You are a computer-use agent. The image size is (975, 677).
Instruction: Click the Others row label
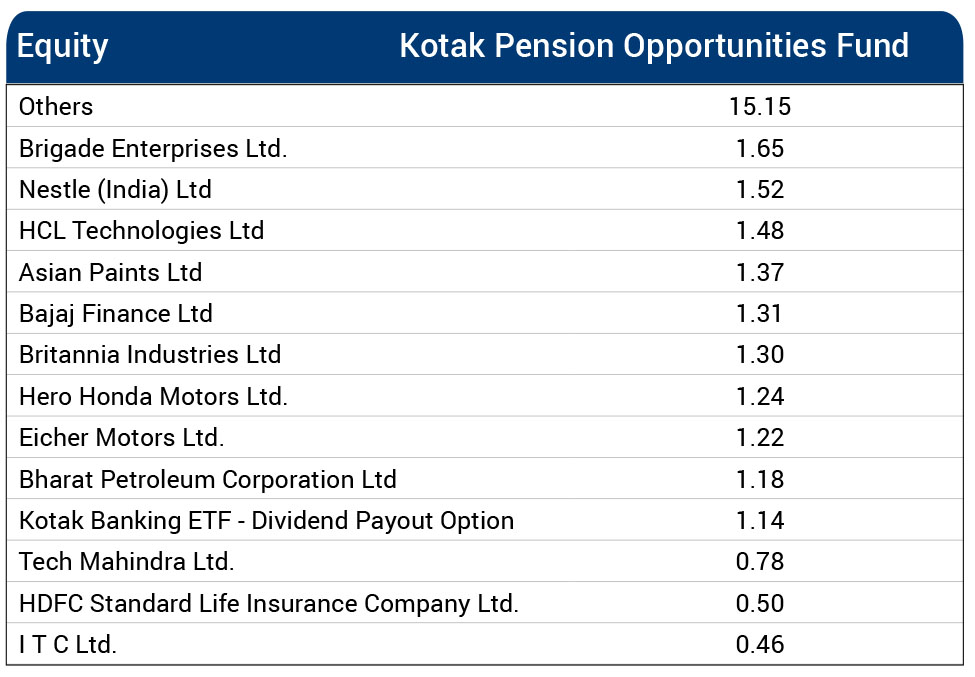[56, 107]
